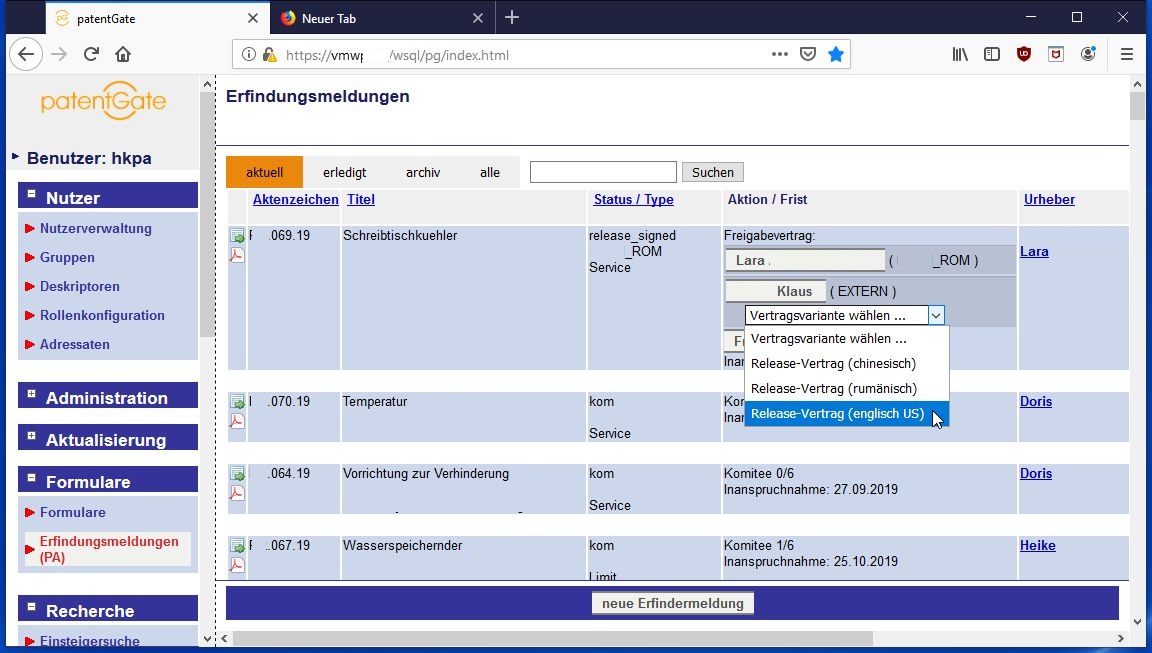Open Rollenkonfiguration in the sidebar
Viewport: 1152px width, 653px height.
(x=102, y=316)
